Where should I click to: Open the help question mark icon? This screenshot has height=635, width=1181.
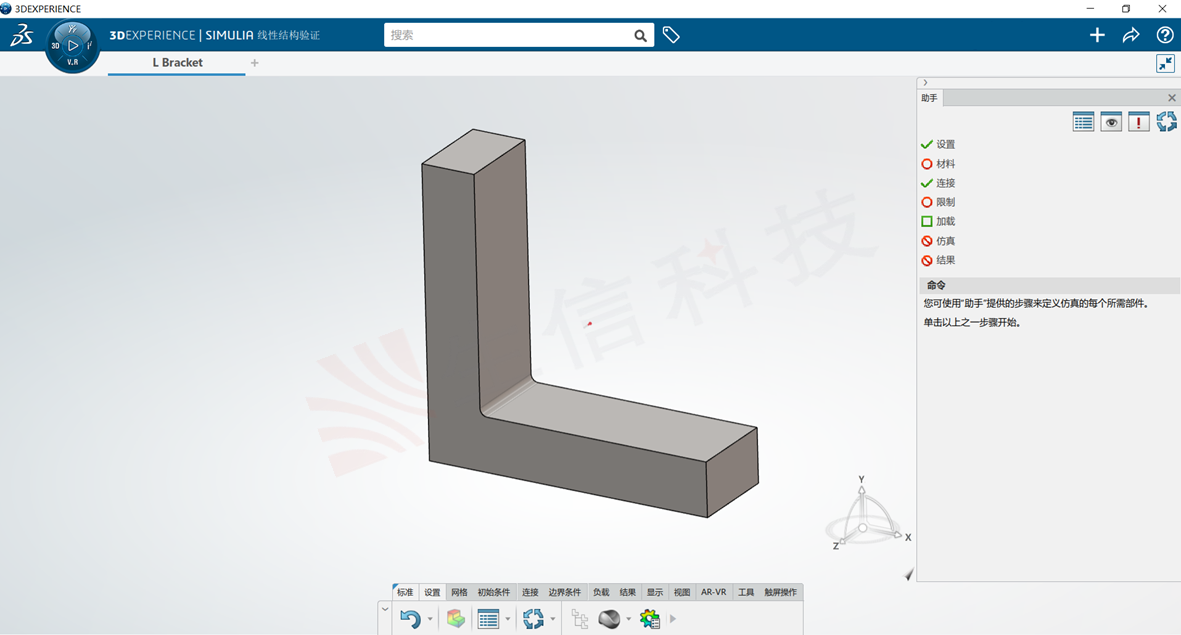[x=1164, y=35]
